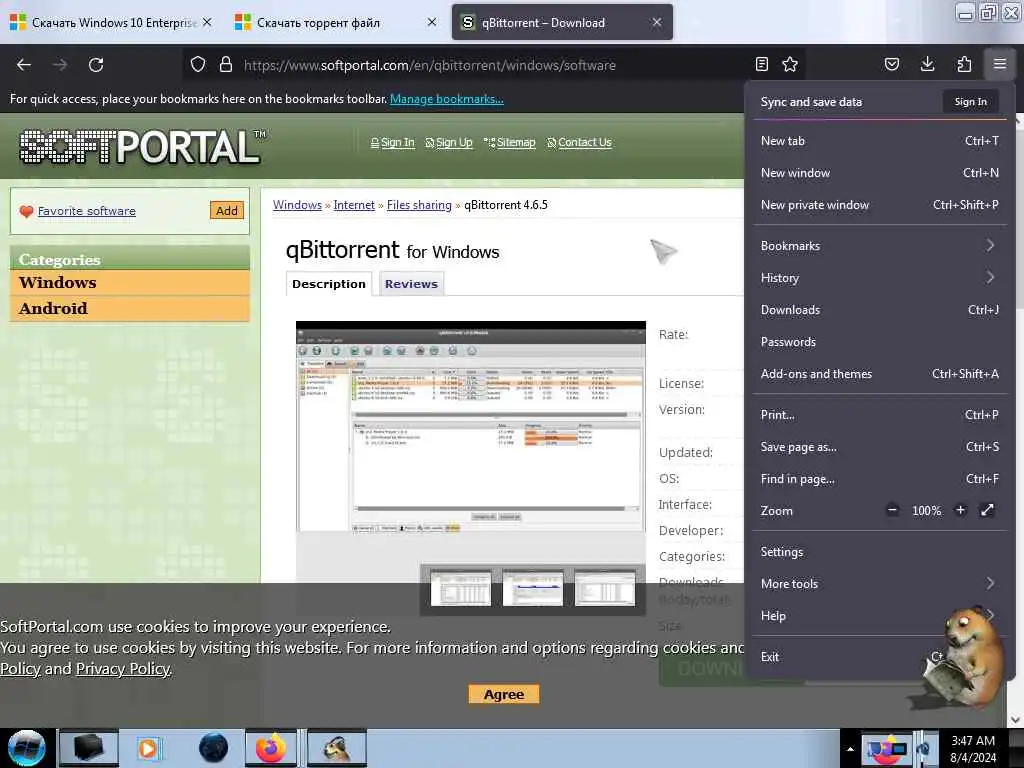
Task: Select Find in page… menu item
Action: [x=879, y=479]
